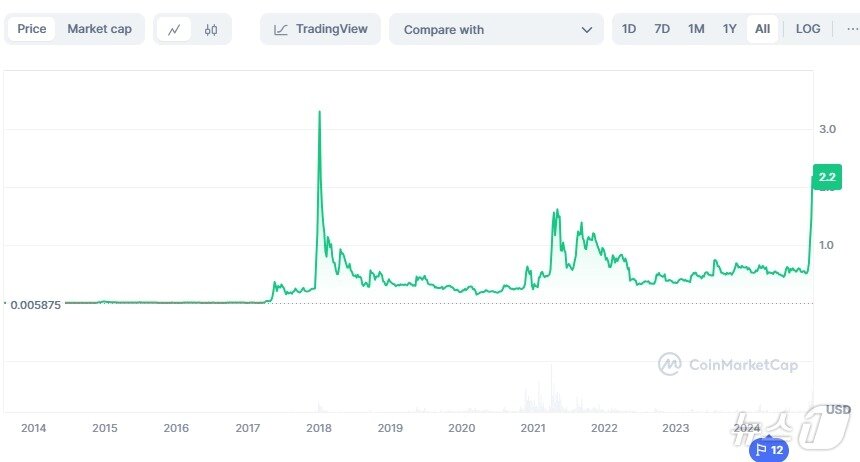Click the CoinMarketCap watermark logo

click(728, 365)
